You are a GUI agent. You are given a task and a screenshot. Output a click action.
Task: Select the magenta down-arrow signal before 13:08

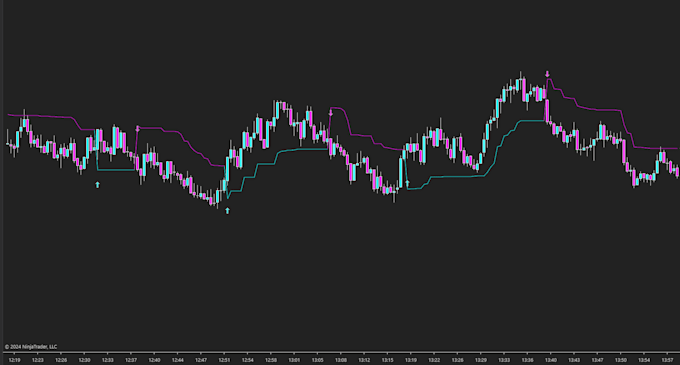click(x=330, y=113)
